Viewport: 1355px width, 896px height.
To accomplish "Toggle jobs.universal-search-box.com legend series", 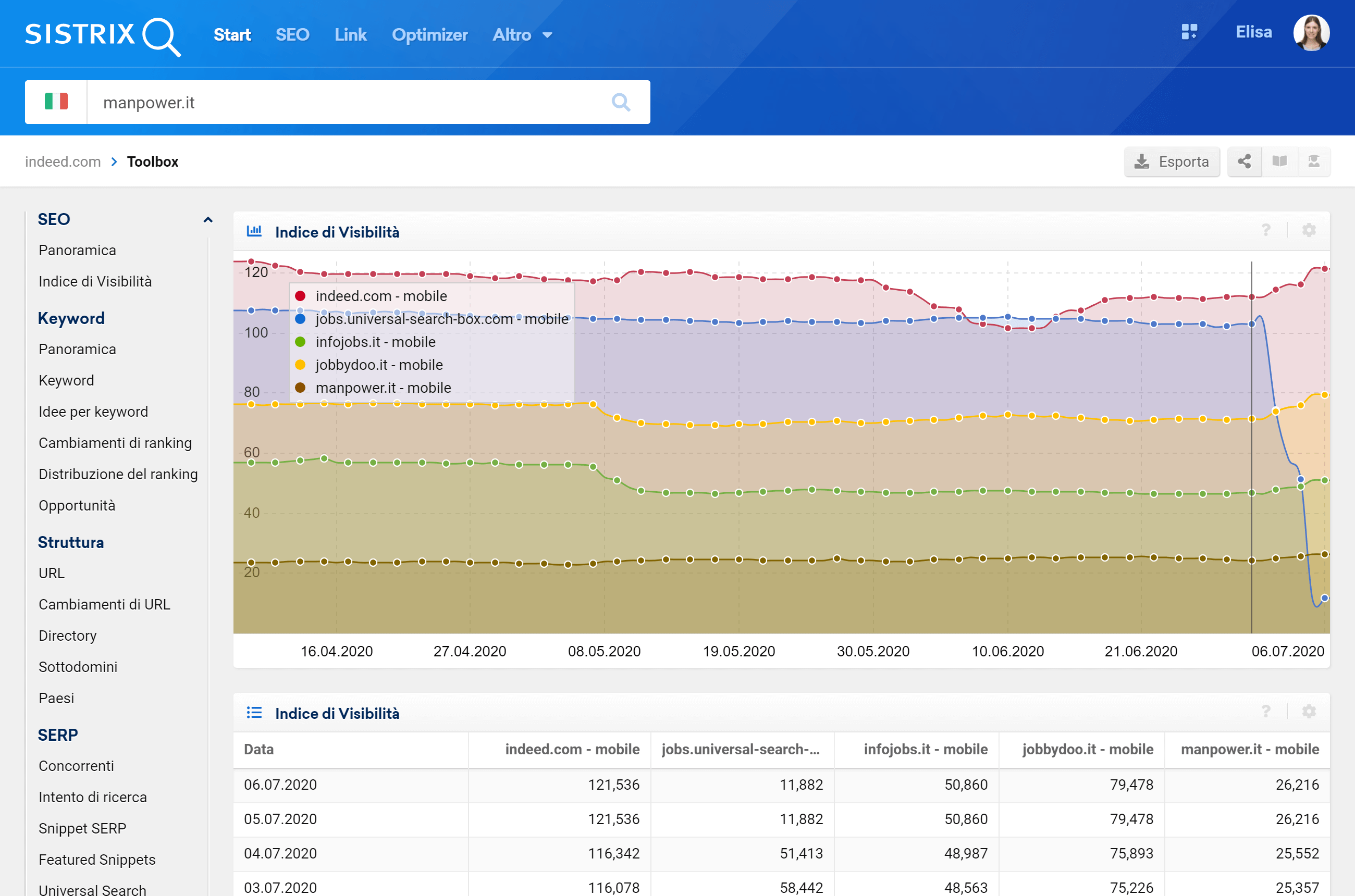I will tap(432, 319).
